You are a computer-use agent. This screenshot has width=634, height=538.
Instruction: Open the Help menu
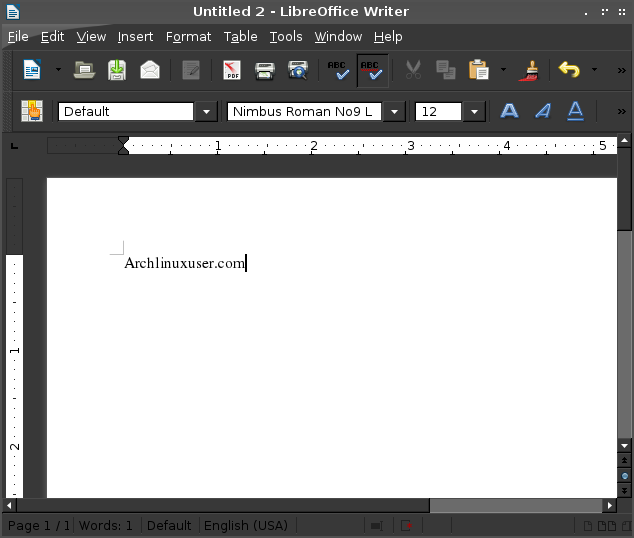click(388, 37)
